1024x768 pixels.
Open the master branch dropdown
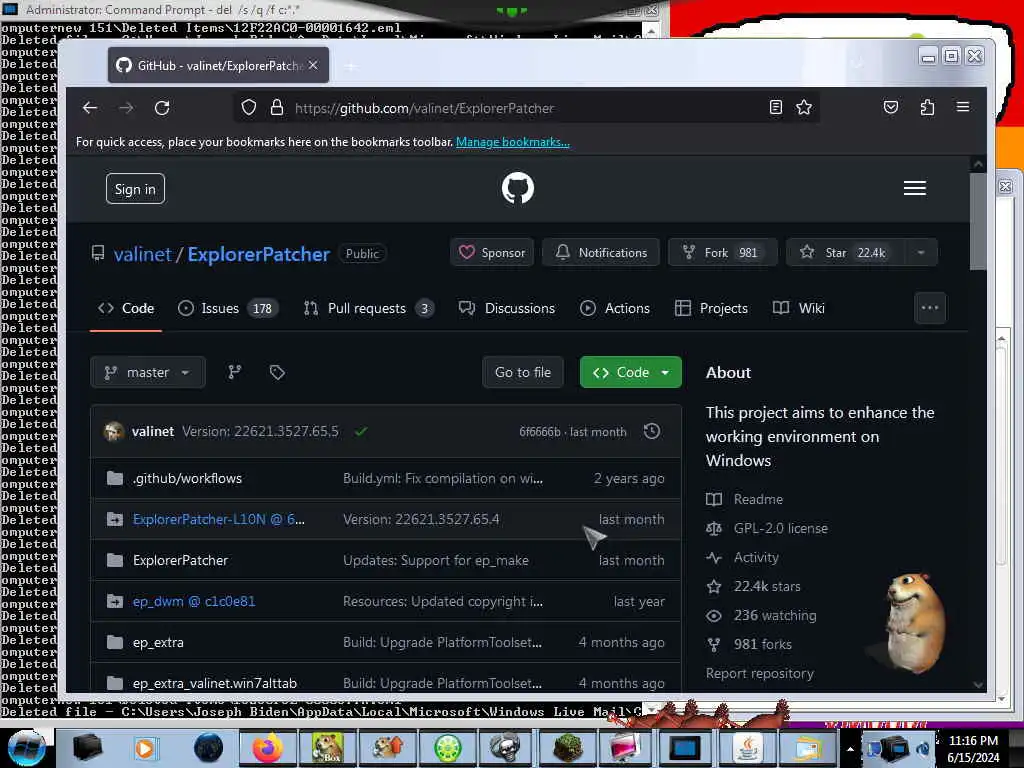coord(148,372)
